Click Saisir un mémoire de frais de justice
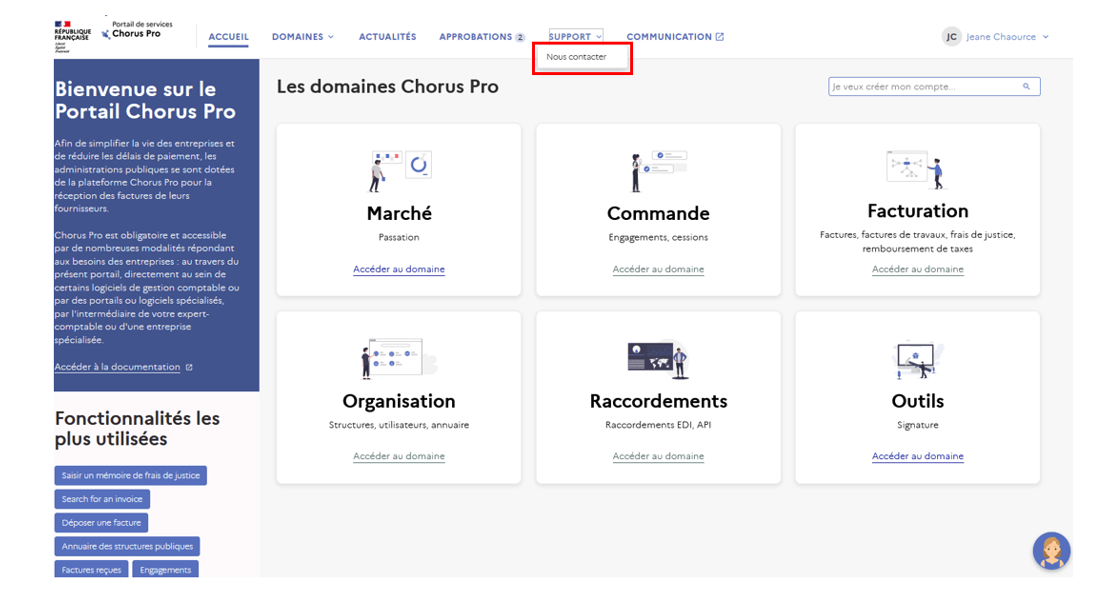Viewport: 1105px width, 593px height. pyautogui.click(x=130, y=475)
